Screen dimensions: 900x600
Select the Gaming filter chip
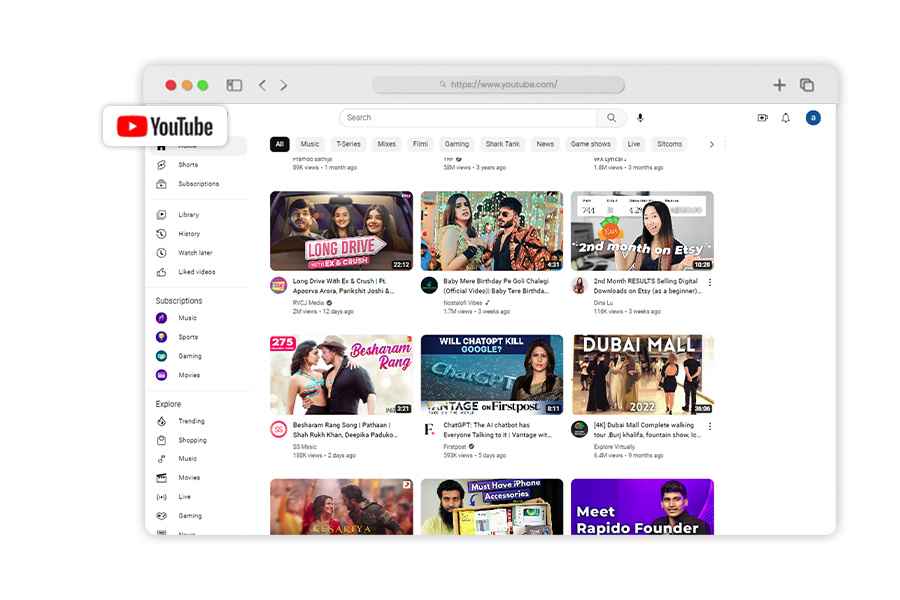point(457,144)
